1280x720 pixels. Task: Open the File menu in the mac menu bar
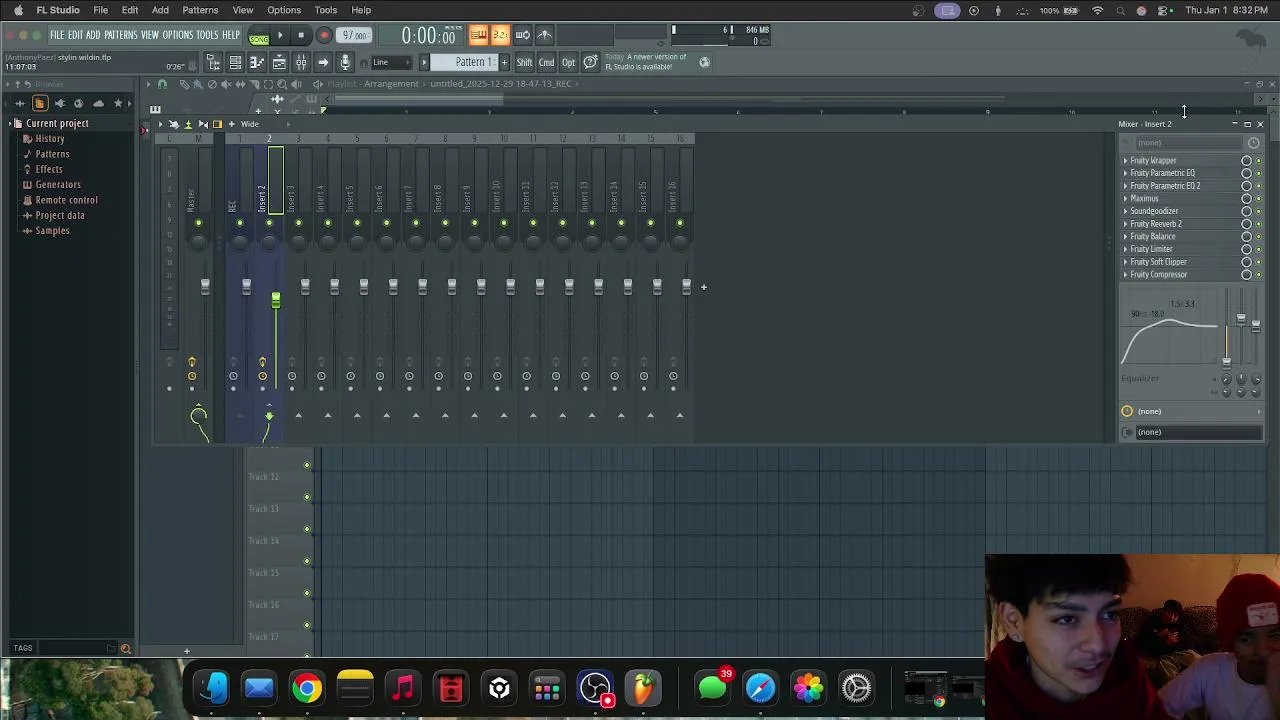click(x=101, y=10)
